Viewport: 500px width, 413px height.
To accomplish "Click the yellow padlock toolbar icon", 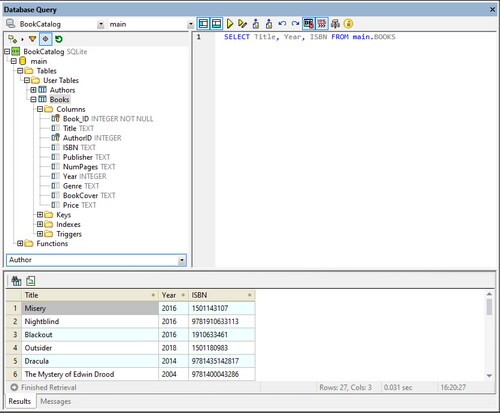I will [348, 24].
